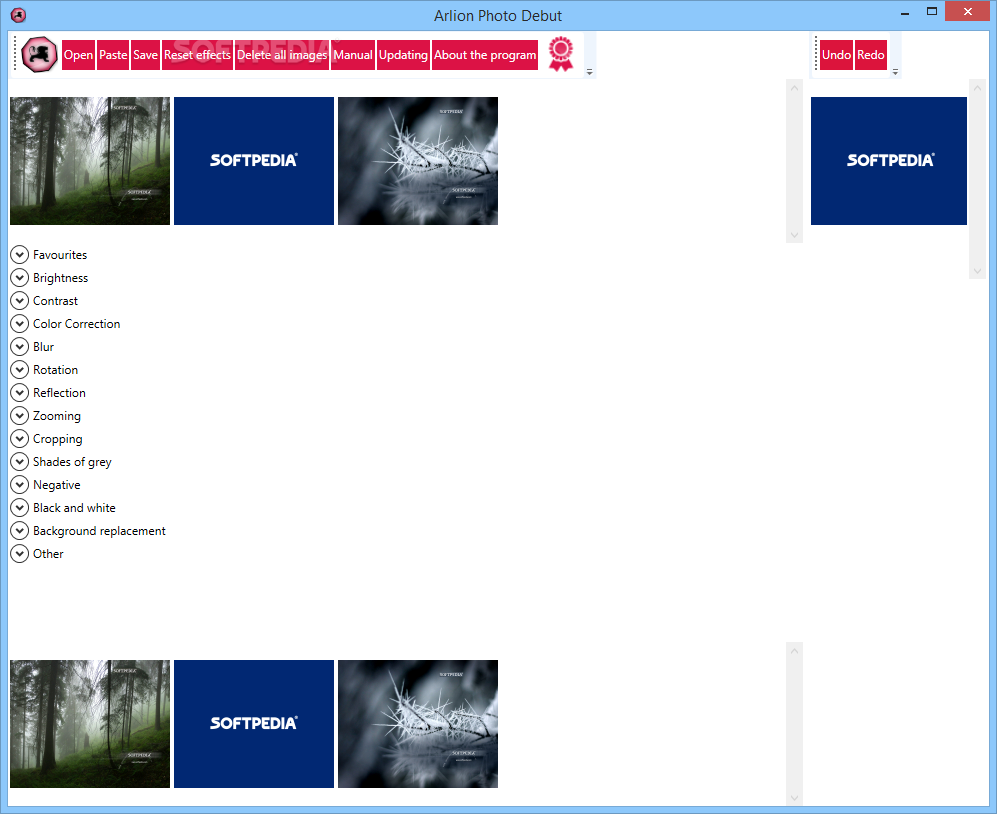Expand the Shades of grey section

coord(20,461)
